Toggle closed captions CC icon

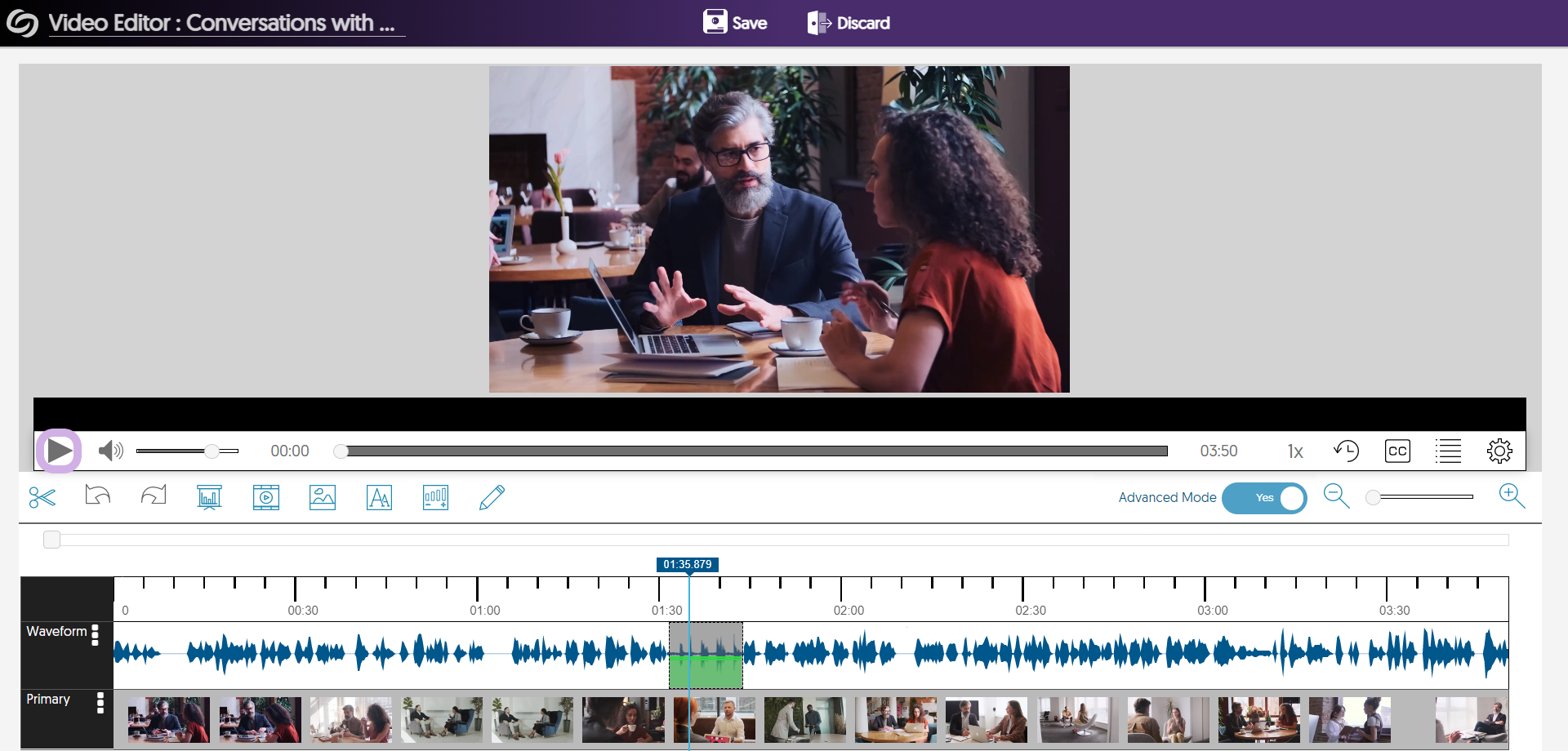coord(1397,451)
